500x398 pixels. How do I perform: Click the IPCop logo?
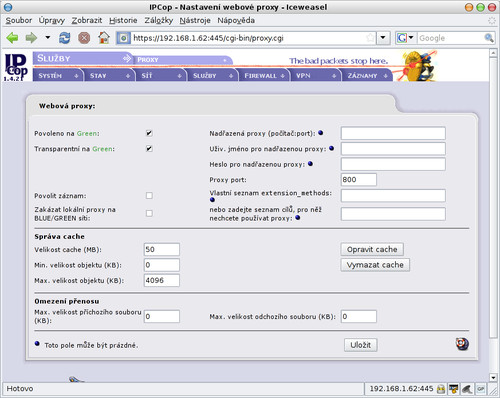(x=16, y=68)
